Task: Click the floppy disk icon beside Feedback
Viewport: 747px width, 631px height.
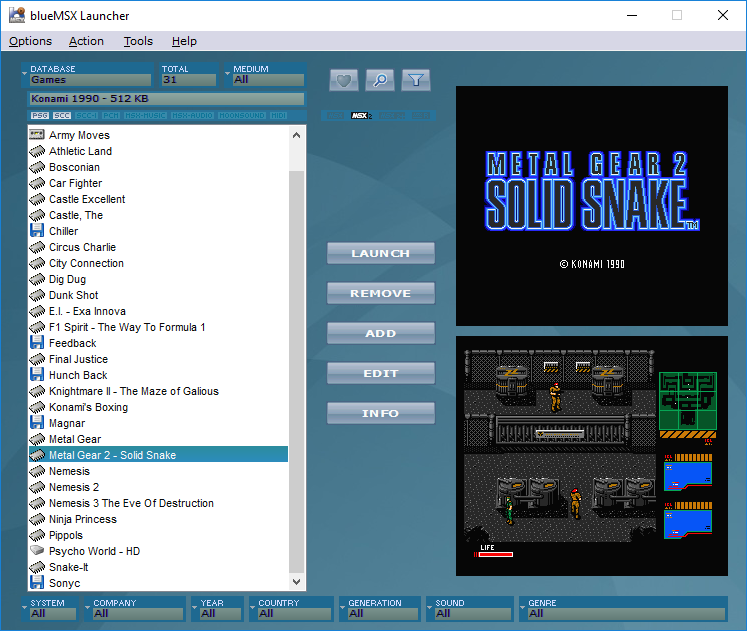Action: 37,343
